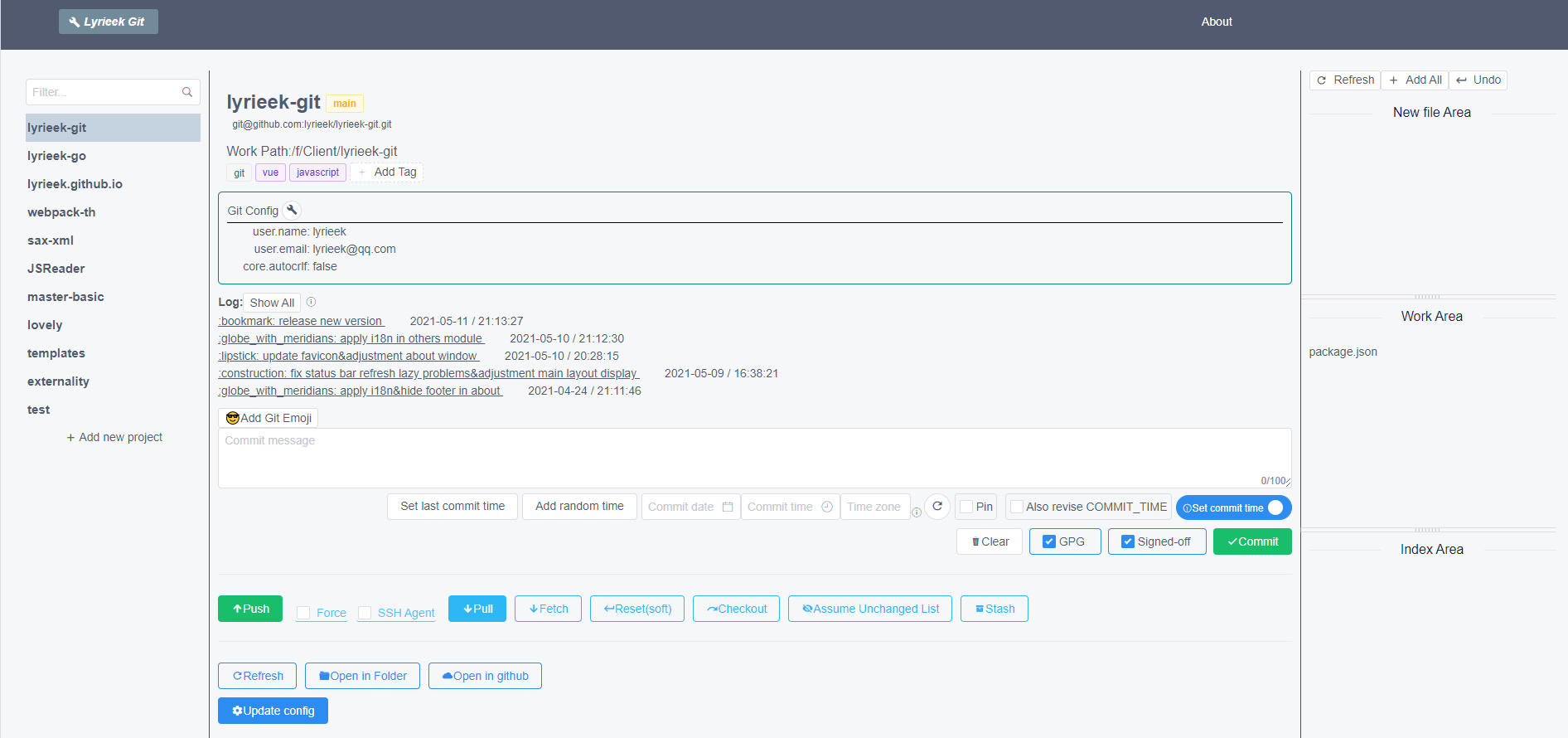Click Open in github button
1568x738 pixels.
485,676
